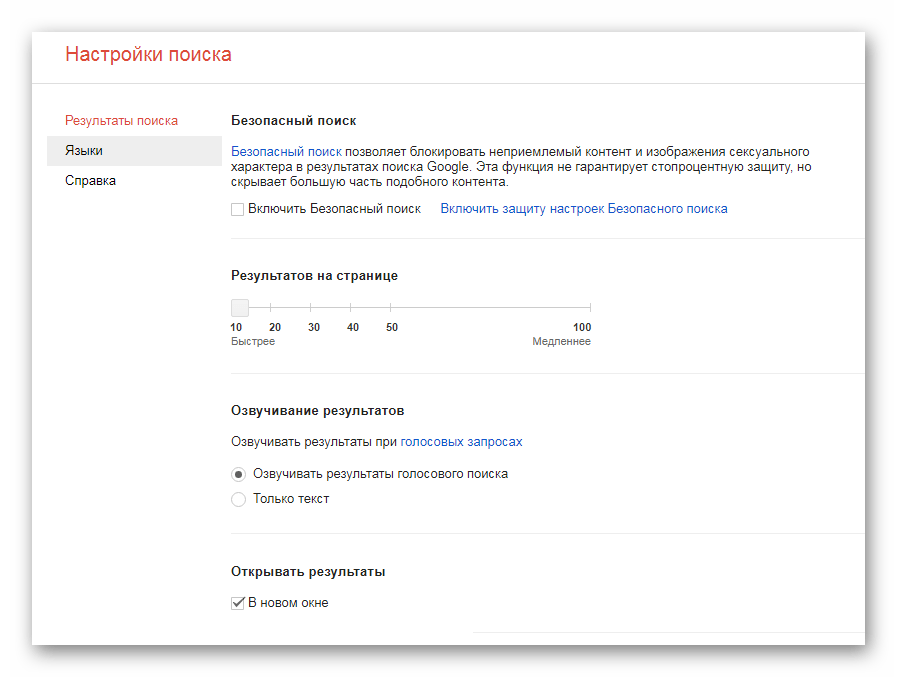Viewport: 897px width, 677px height.
Task: Switch to the Языки section
Action: coord(84,151)
